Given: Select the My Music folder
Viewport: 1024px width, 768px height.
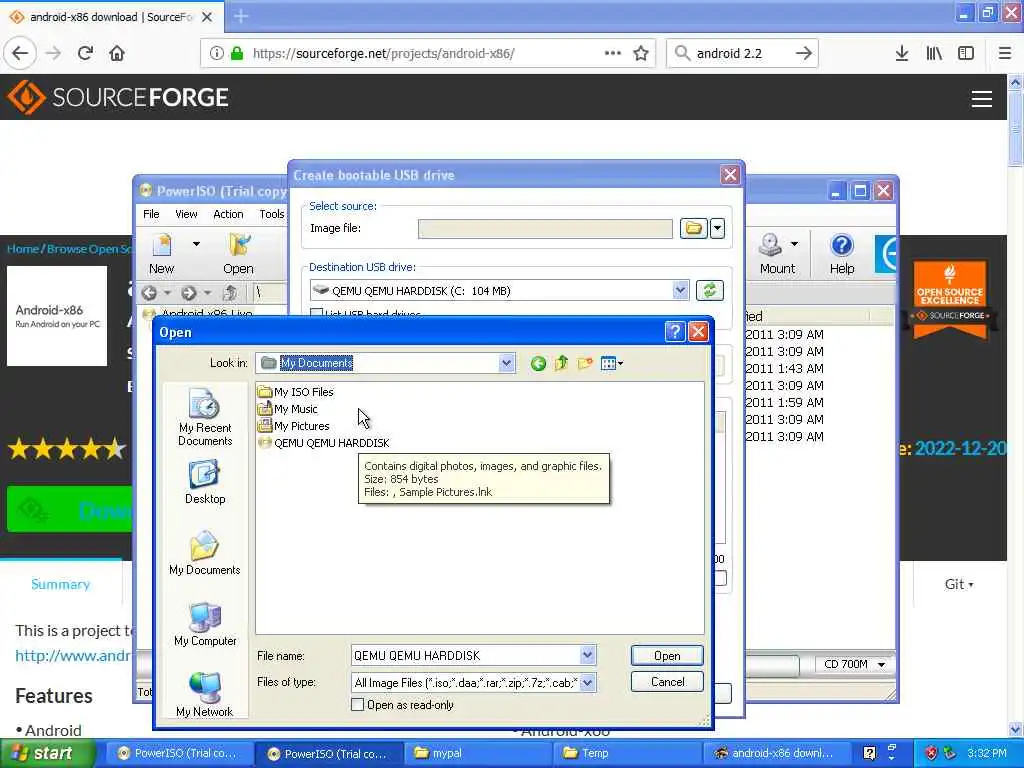Looking at the screenshot, I should [x=287, y=409].
